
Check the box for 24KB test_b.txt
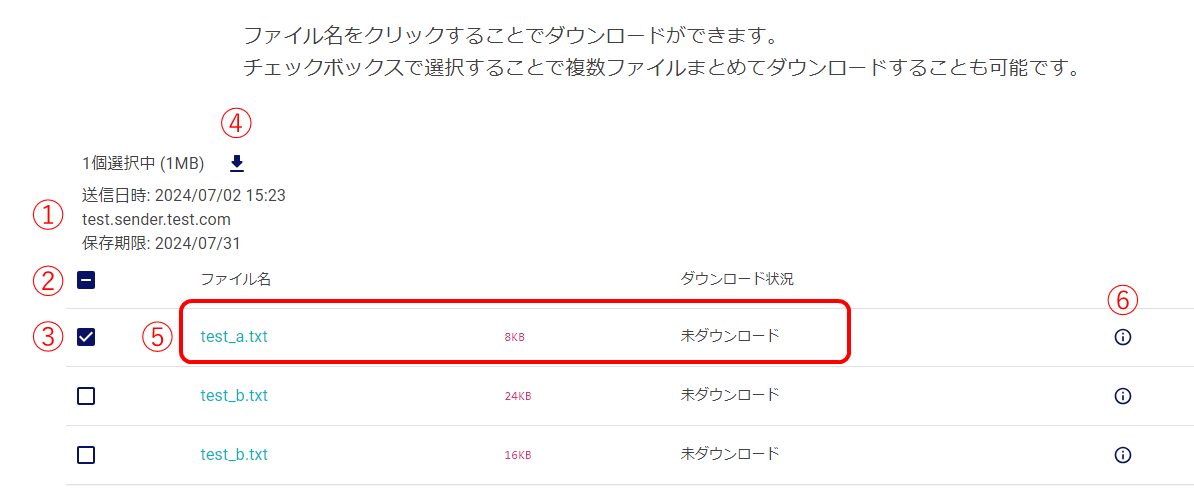click(86, 396)
